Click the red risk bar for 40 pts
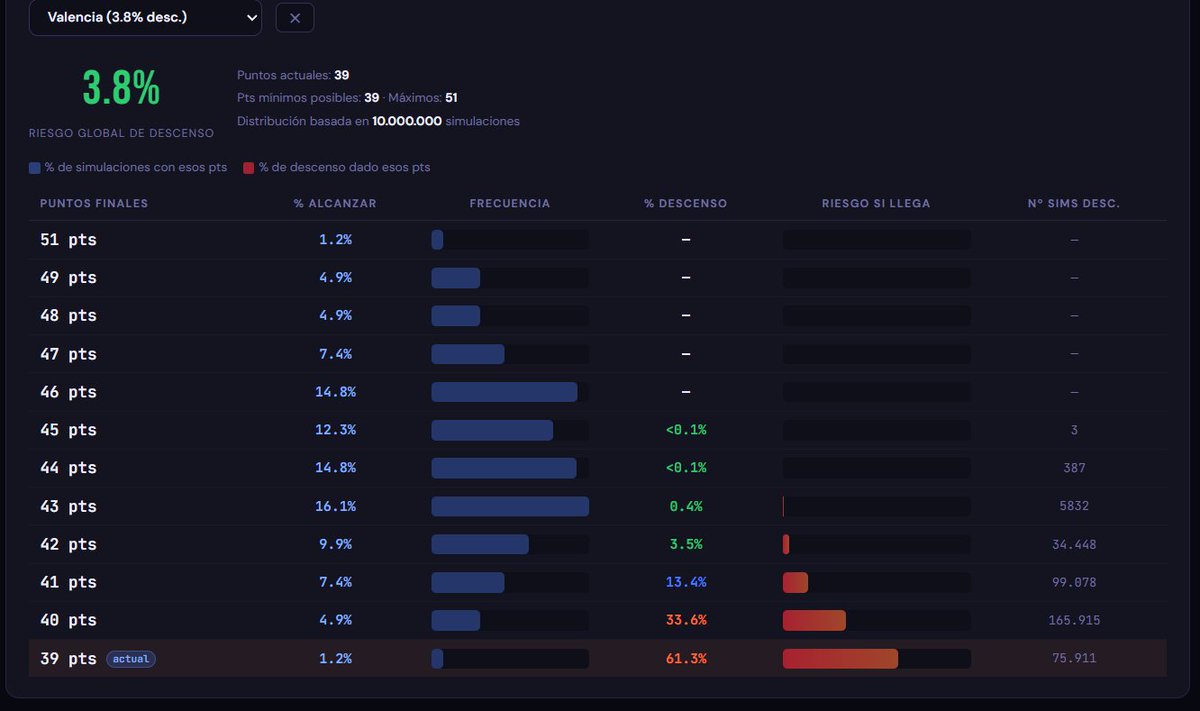The image size is (1200, 711). pos(814,621)
